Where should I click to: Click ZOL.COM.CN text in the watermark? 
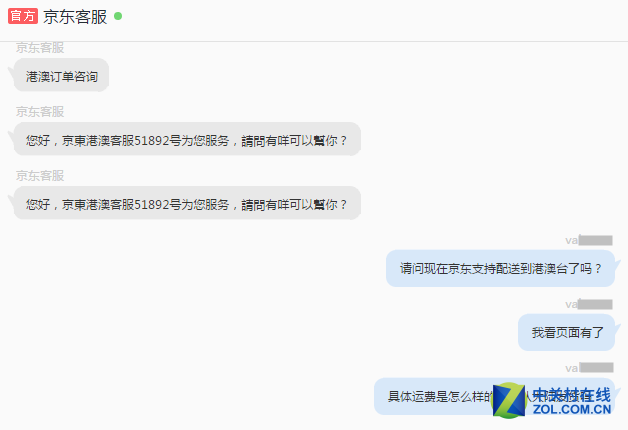[x=572, y=410]
